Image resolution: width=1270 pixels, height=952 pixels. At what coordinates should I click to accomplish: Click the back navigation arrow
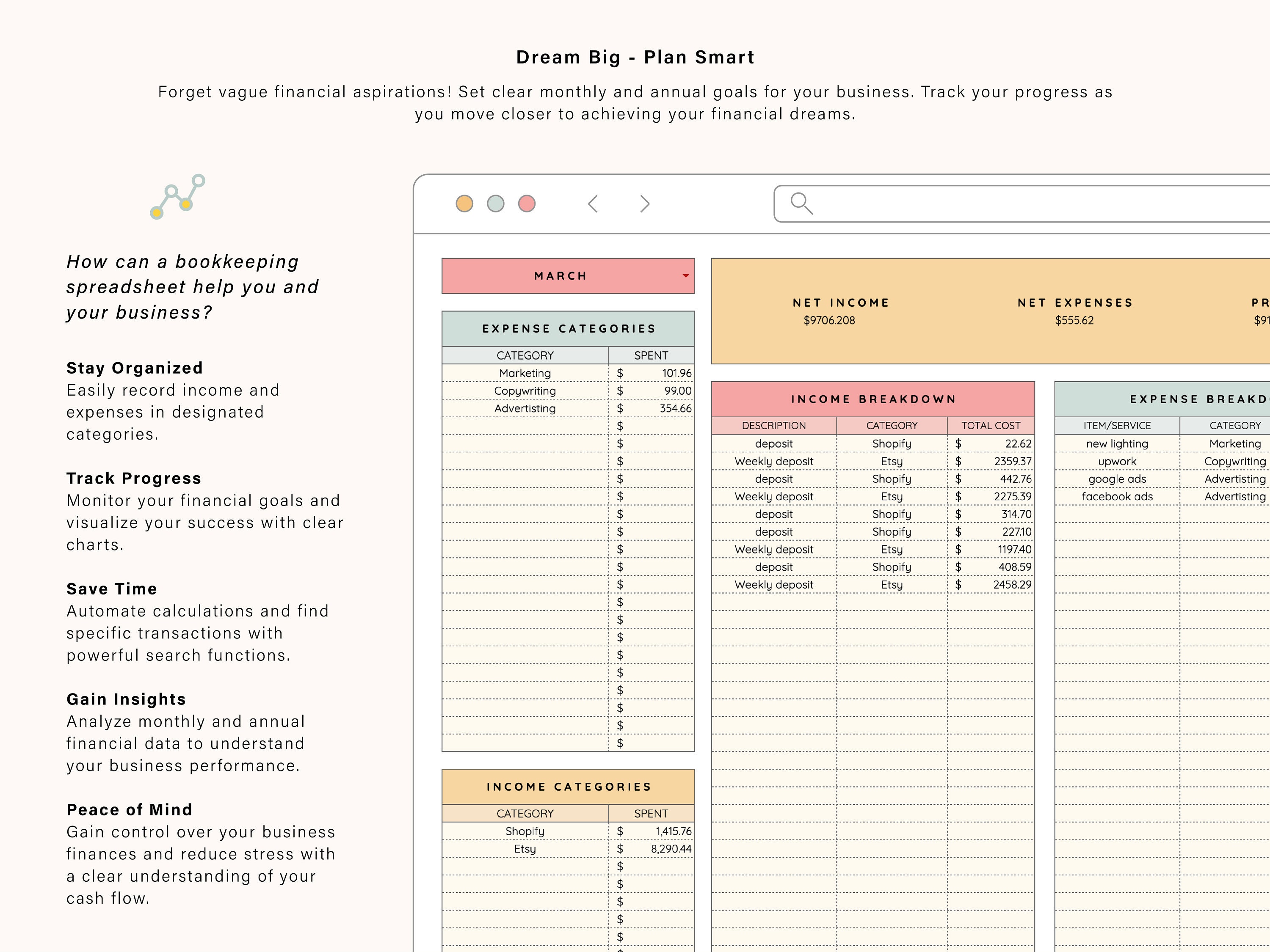coord(593,203)
